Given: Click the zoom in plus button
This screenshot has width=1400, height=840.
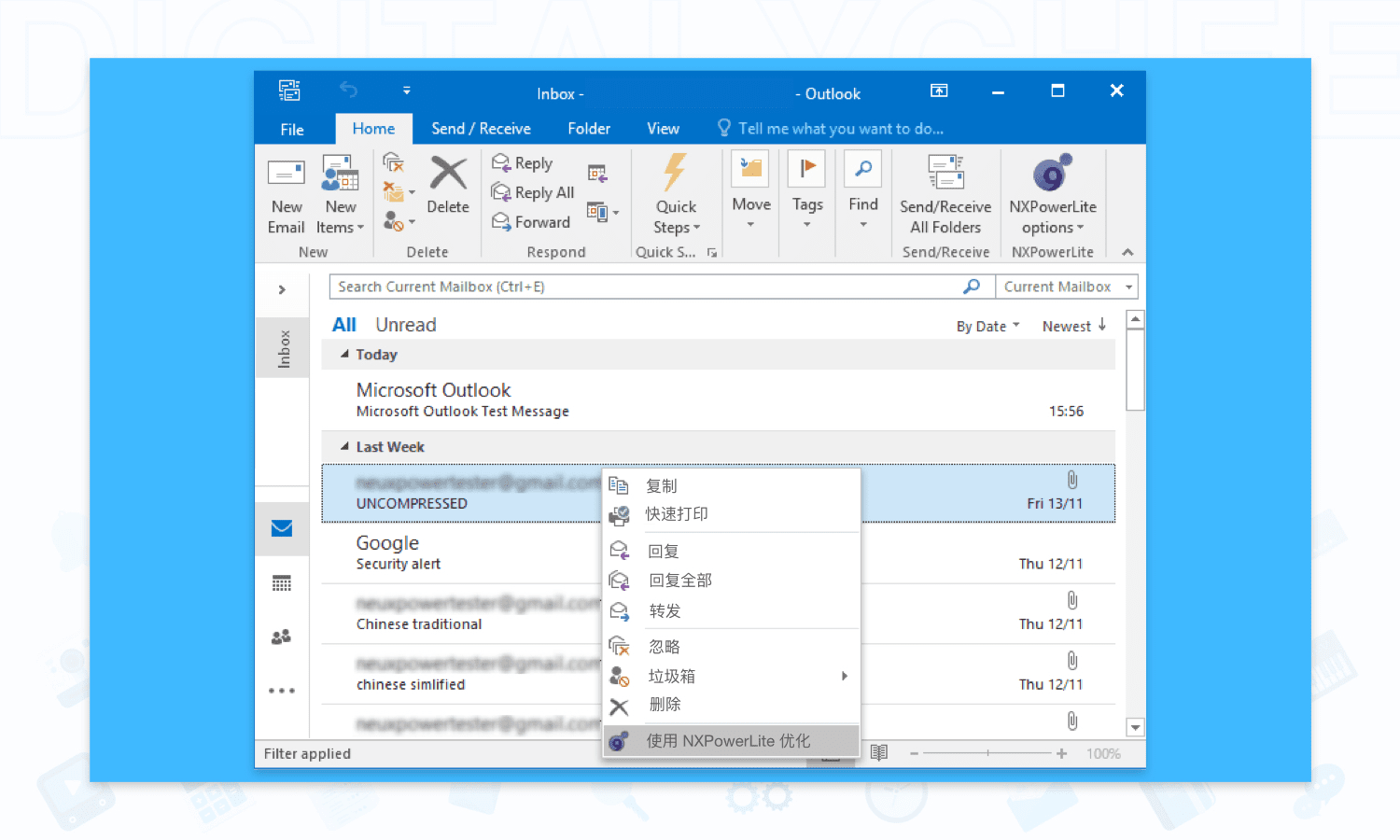Looking at the screenshot, I should point(1061,753).
